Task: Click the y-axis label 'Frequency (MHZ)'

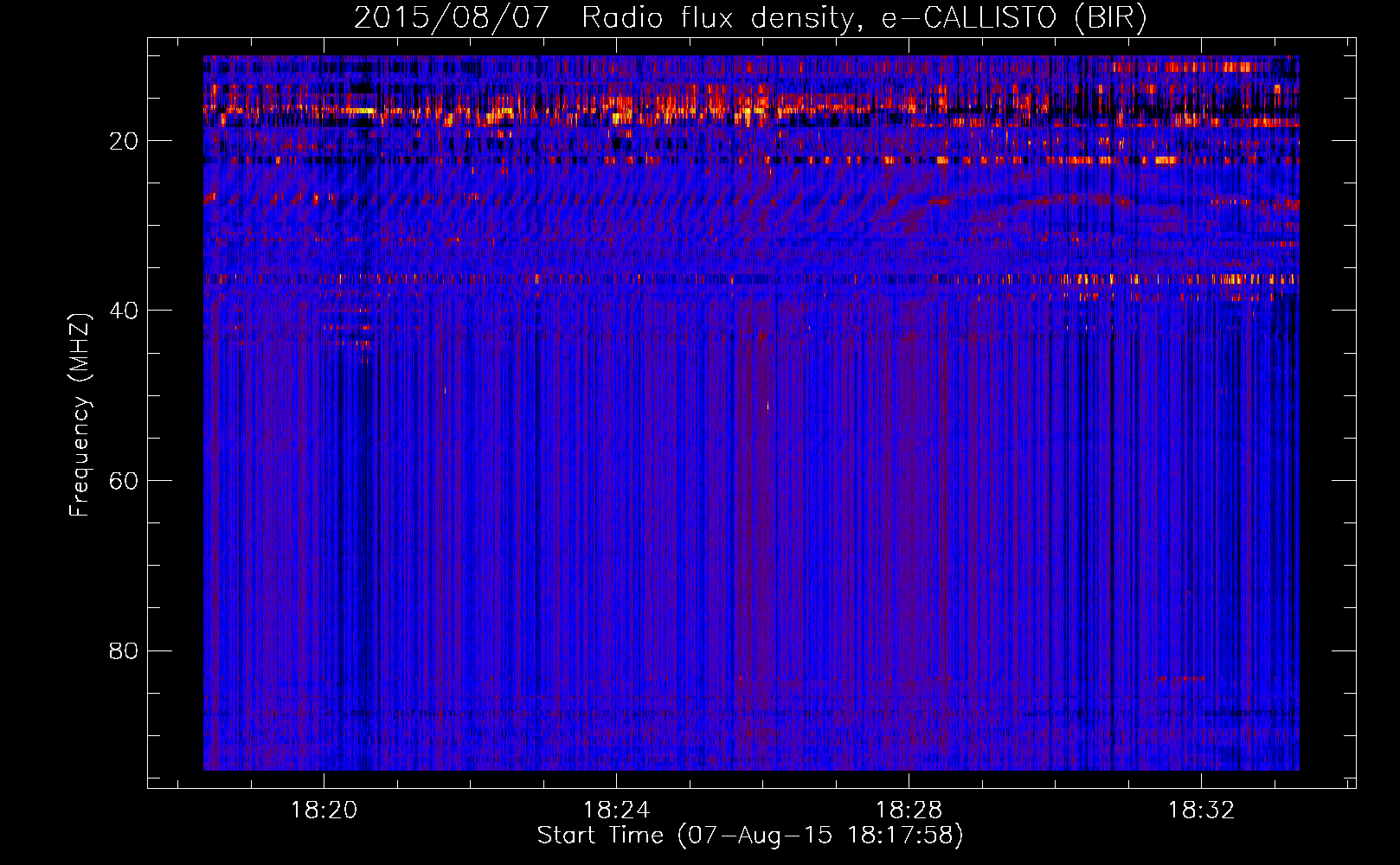Action: pyautogui.click(x=80, y=415)
